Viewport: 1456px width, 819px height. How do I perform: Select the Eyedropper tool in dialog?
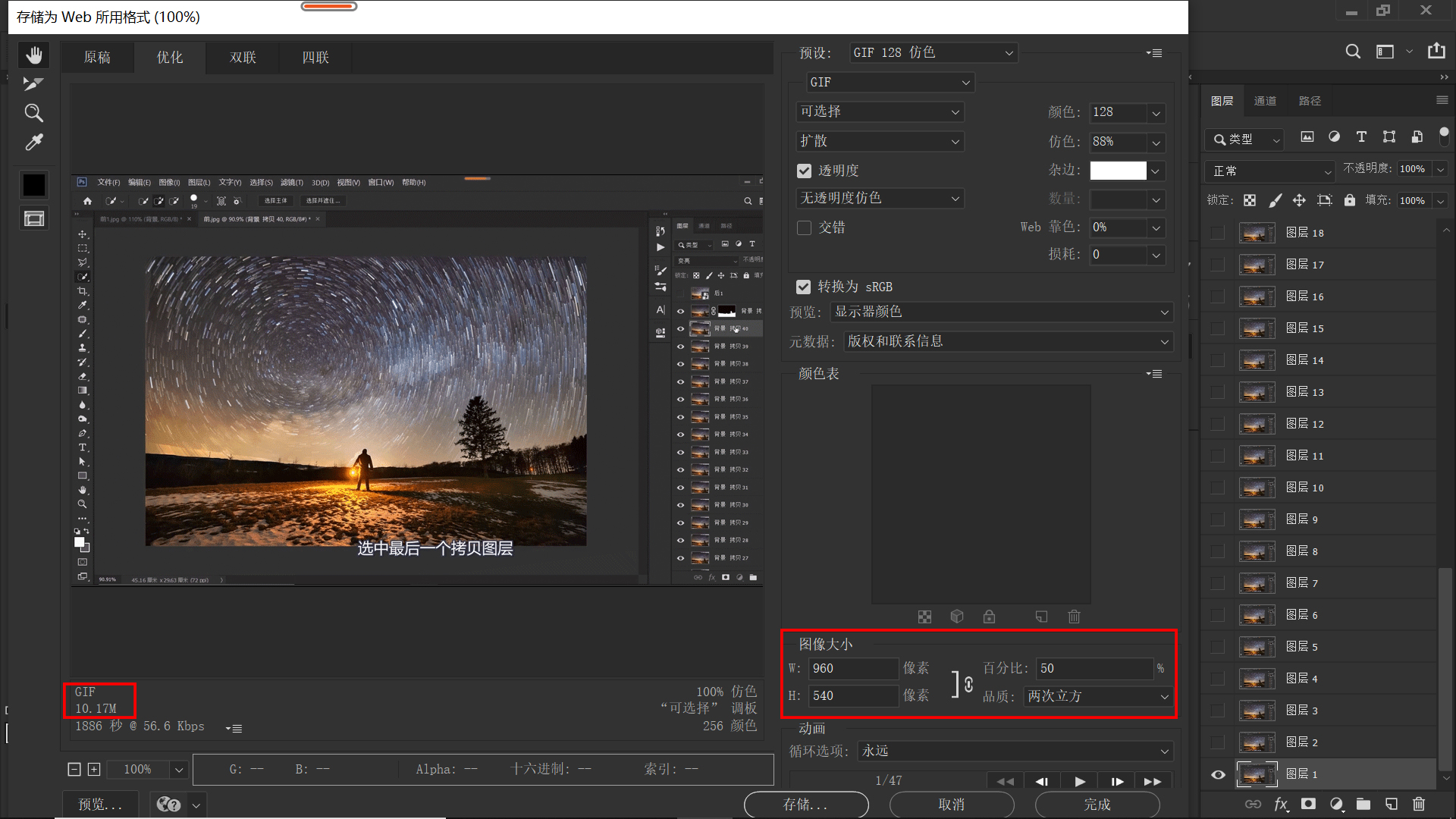pyautogui.click(x=33, y=143)
